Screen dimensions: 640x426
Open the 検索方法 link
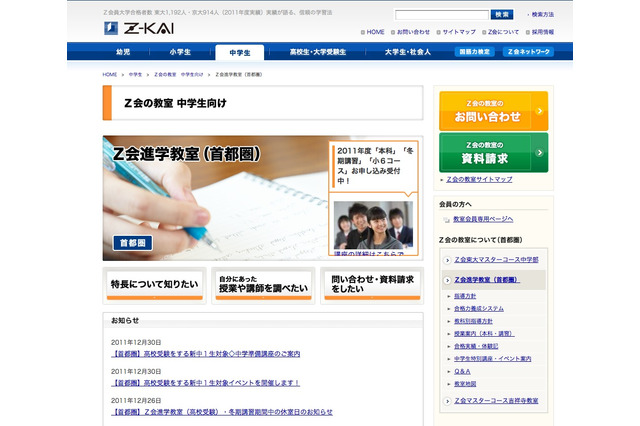tap(542, 15)
